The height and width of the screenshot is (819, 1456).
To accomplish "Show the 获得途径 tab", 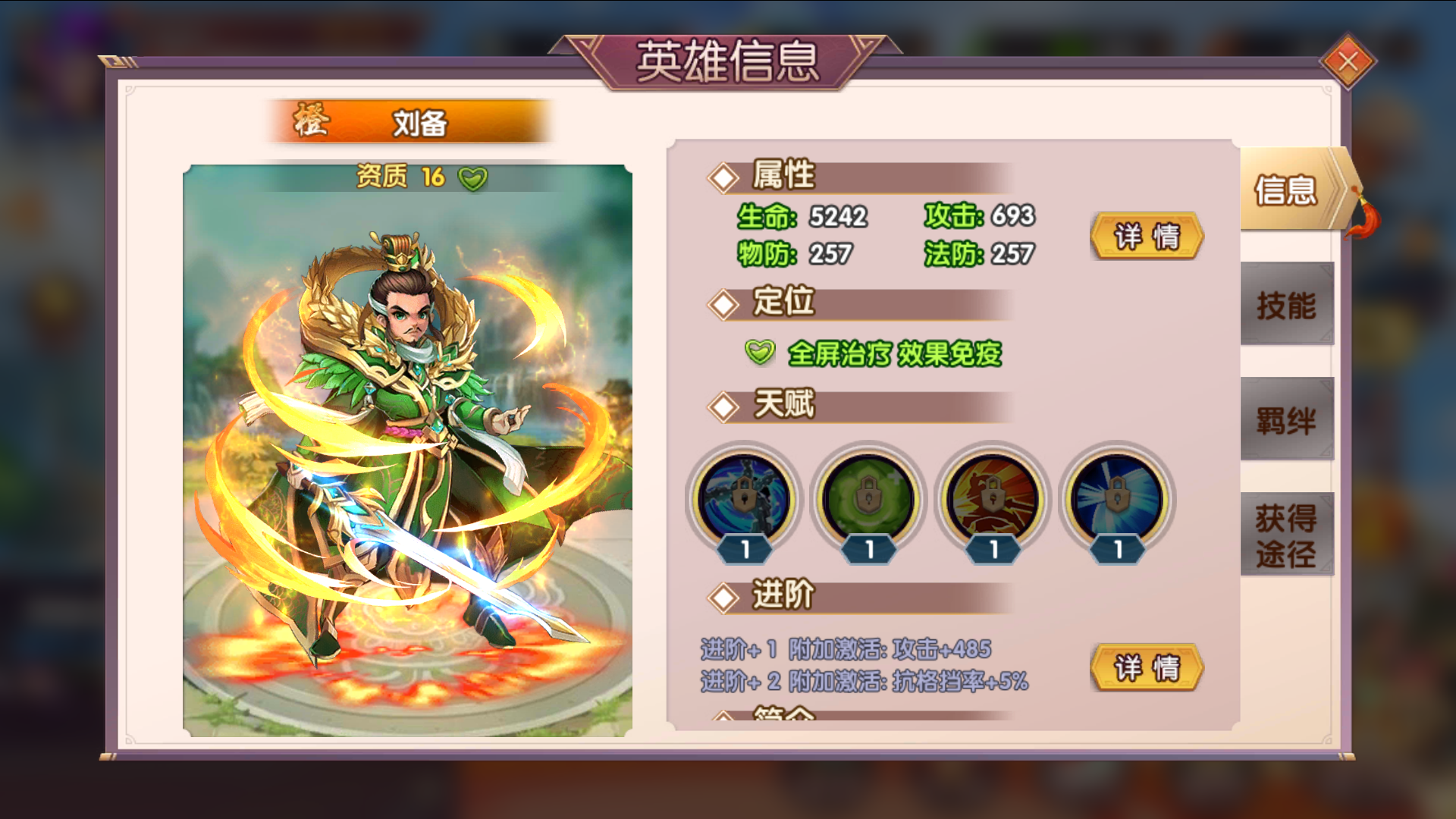I will click(x=1287, y=535).
